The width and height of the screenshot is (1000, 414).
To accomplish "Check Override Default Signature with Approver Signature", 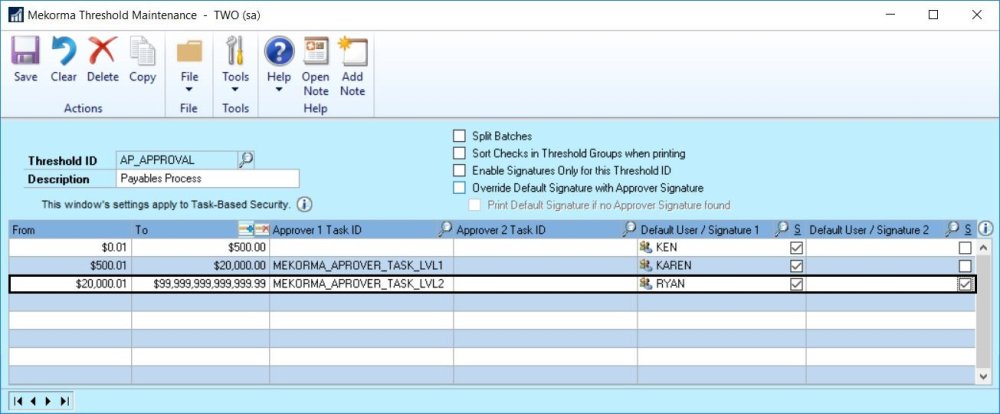I will pyautogui.click(x=459, y=188).
